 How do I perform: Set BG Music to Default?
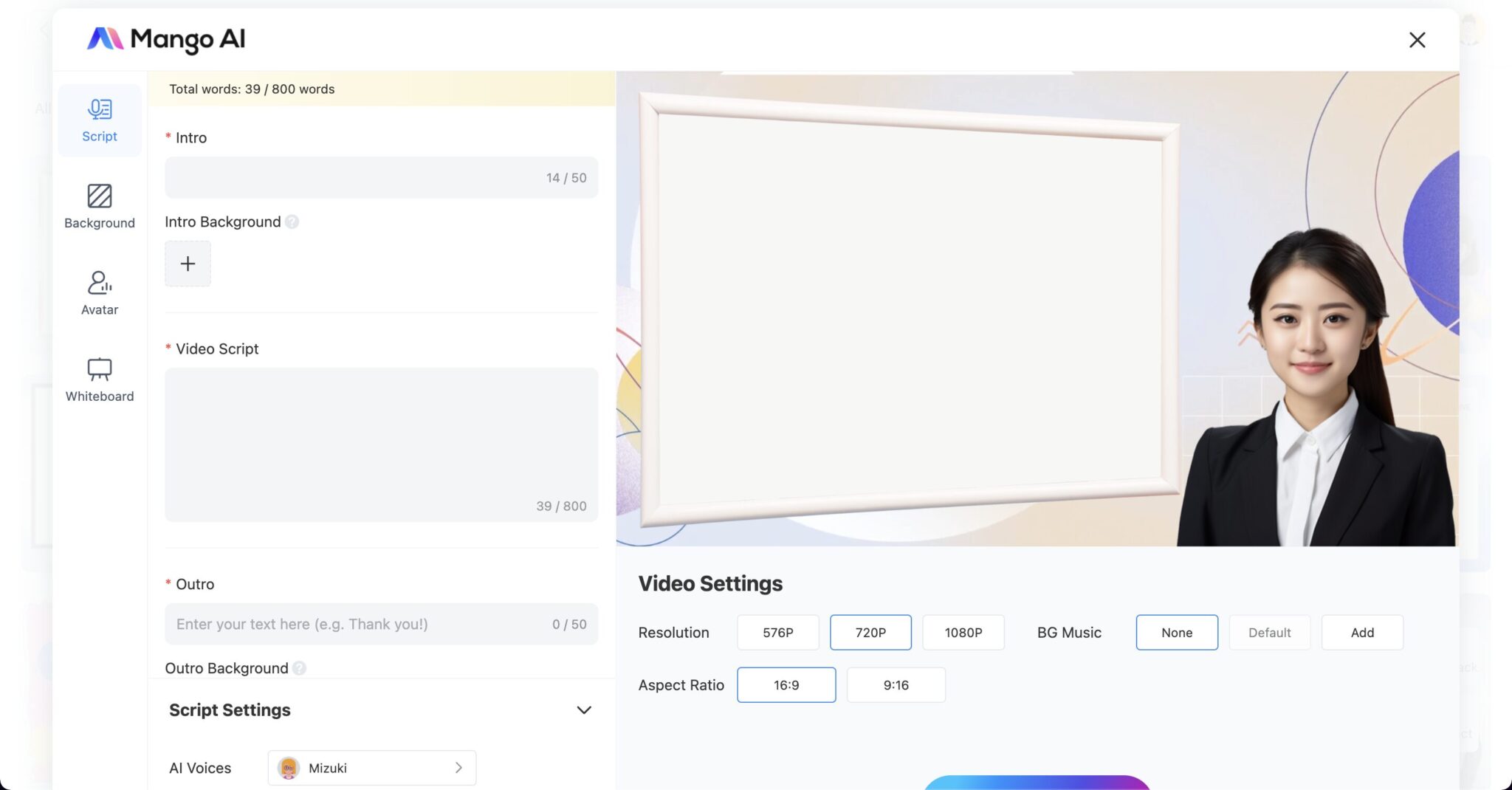pos(1269,632)
